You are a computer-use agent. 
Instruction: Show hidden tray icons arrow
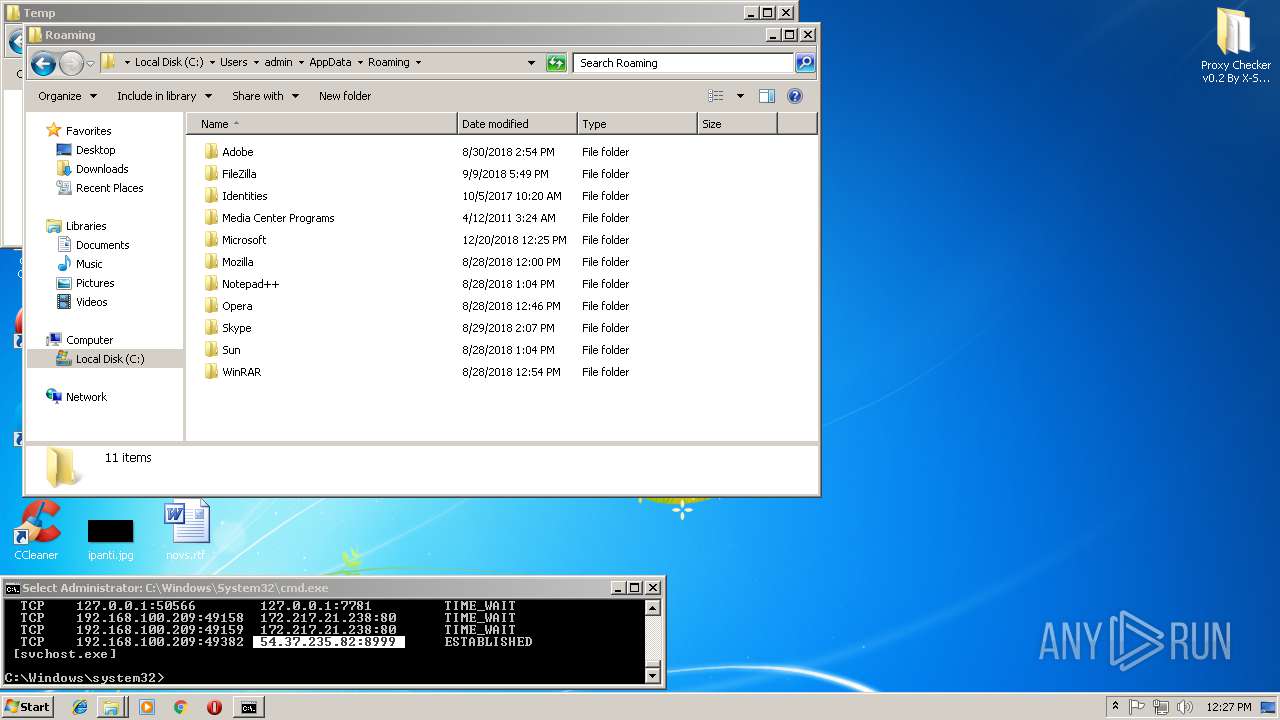point(1115,706)
